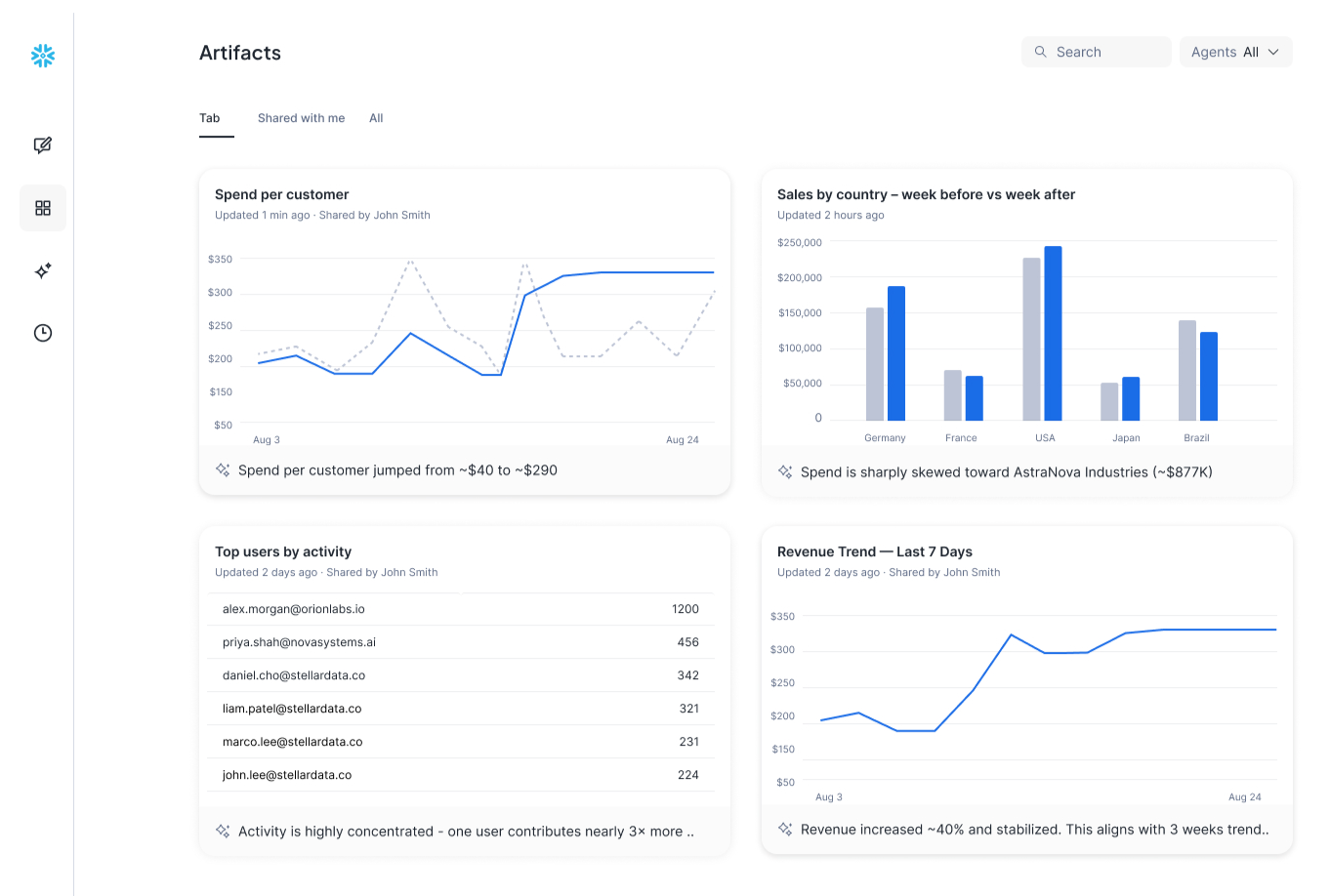The height and width of the screenshot is (896, 1330).
Task: Click the Snowflake logo icon
Action: click(x=42, y=56)
